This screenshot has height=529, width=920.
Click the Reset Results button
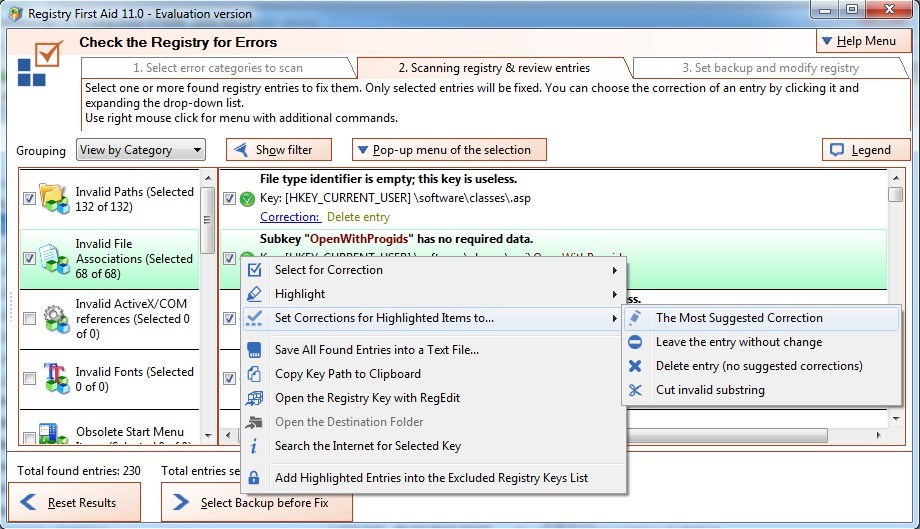(75, 503)
